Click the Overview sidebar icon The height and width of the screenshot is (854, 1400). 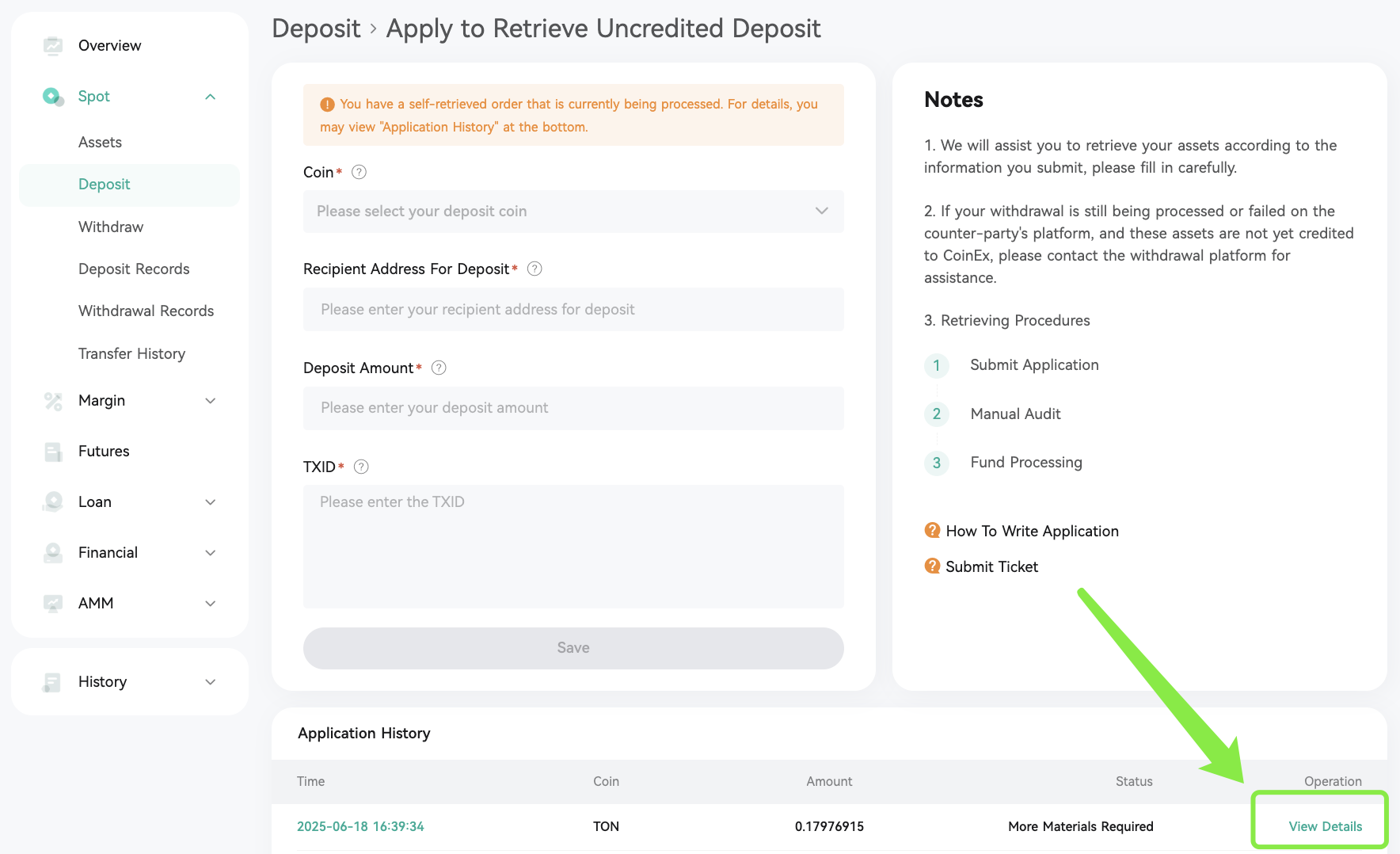(x=53, y=46)
